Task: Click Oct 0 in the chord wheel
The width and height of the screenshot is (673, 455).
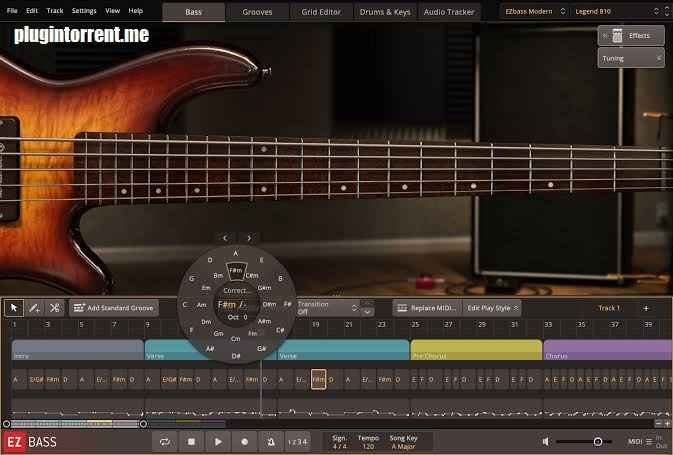Action: 237,317
